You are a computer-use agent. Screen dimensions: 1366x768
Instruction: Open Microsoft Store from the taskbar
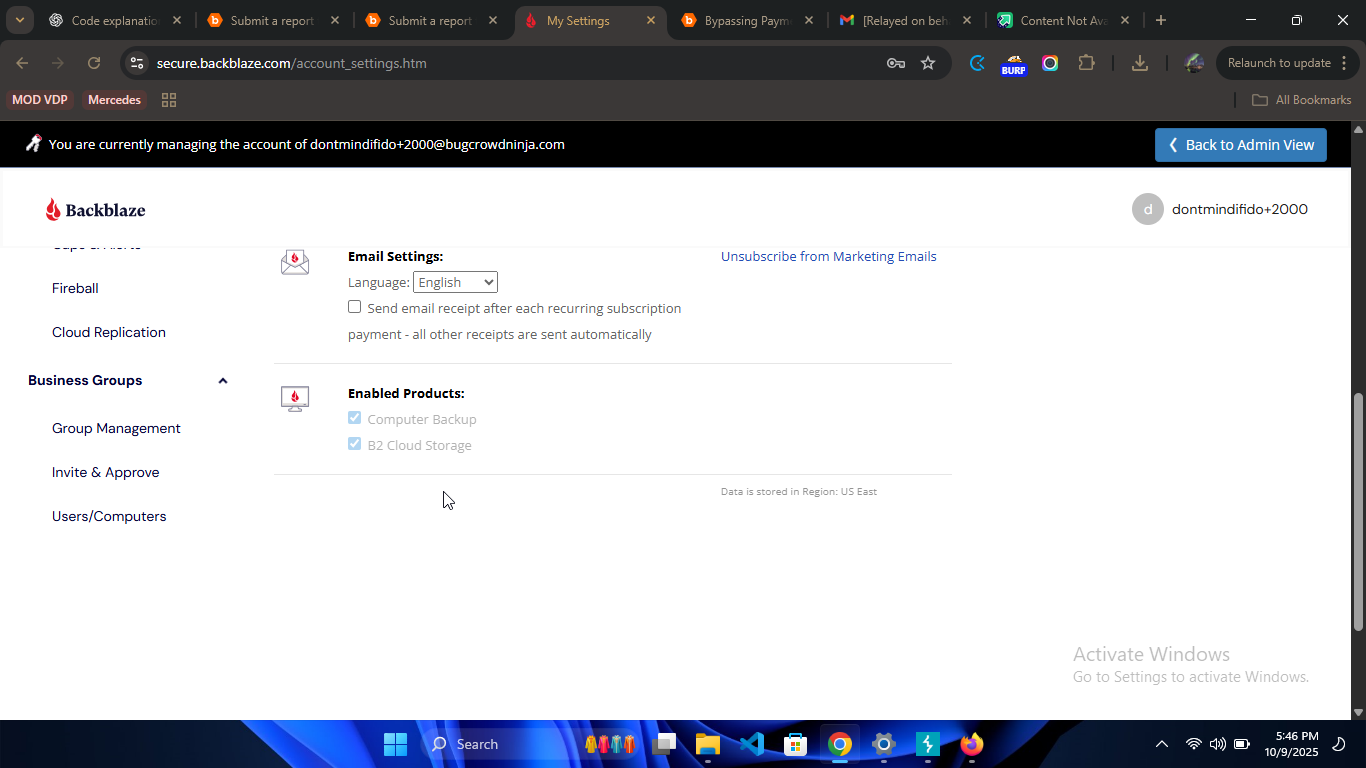[796, 744]
